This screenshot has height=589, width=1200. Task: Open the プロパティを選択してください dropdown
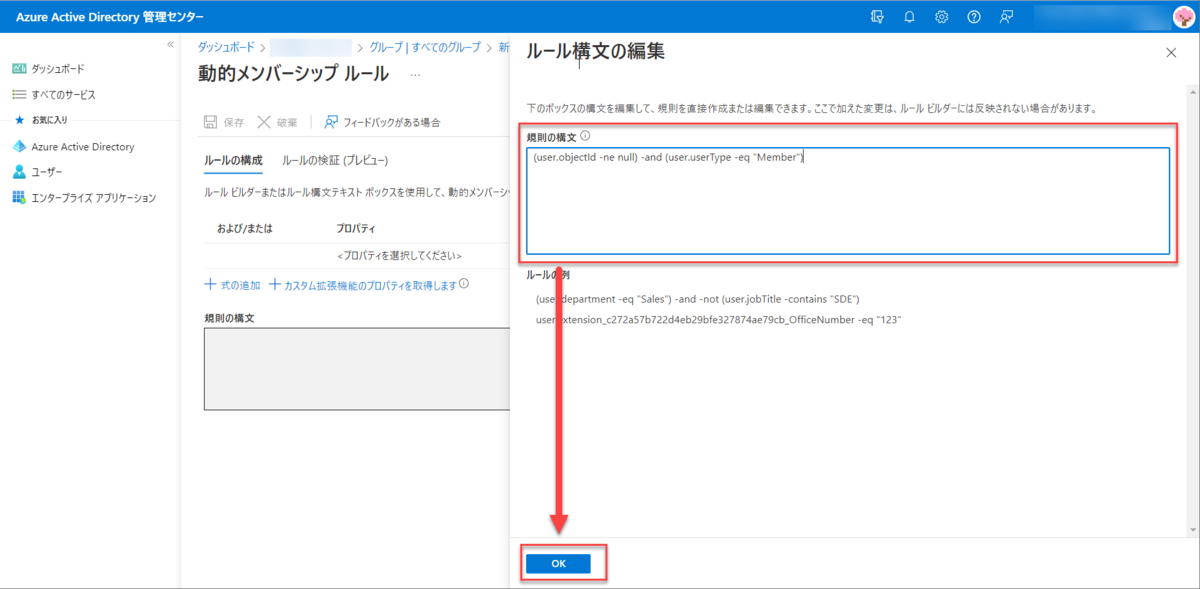[399, 256]
